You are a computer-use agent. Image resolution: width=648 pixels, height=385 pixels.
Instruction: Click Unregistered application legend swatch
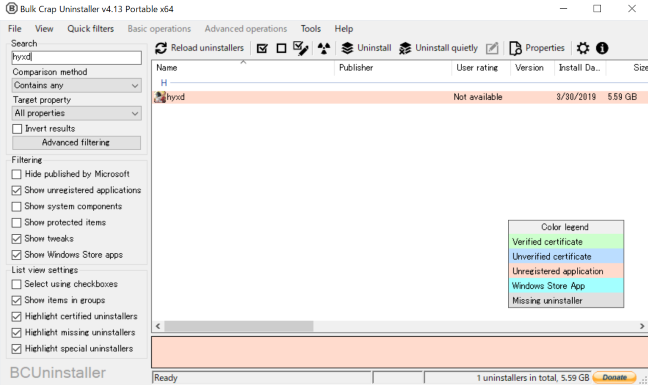[x=566, y=271]
